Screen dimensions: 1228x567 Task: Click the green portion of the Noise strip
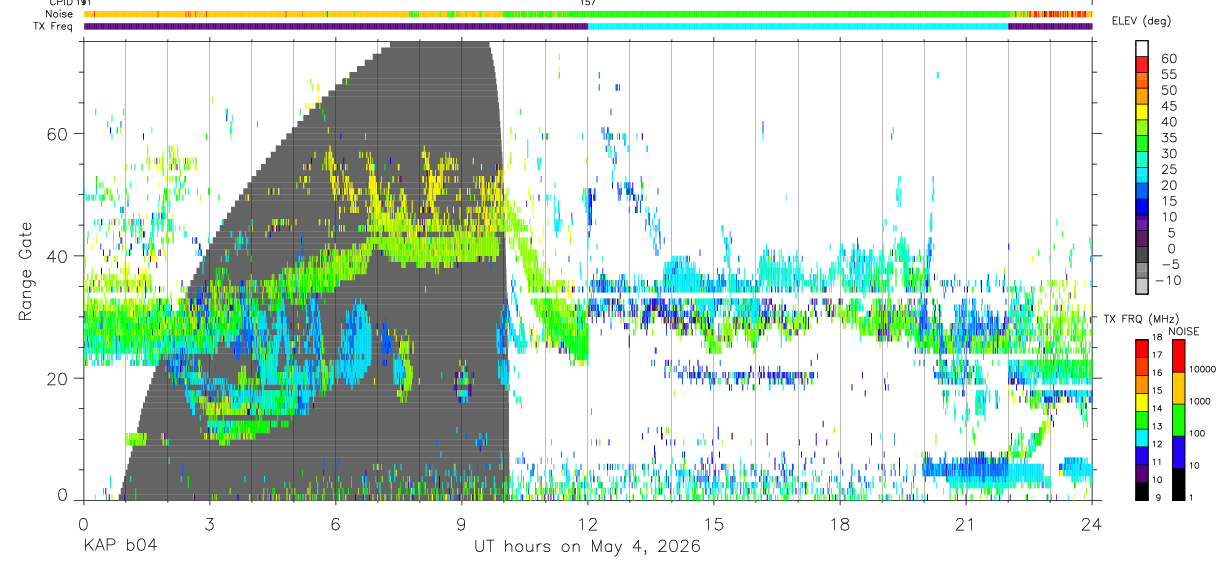pyautogui.click(x=757, y=14)
